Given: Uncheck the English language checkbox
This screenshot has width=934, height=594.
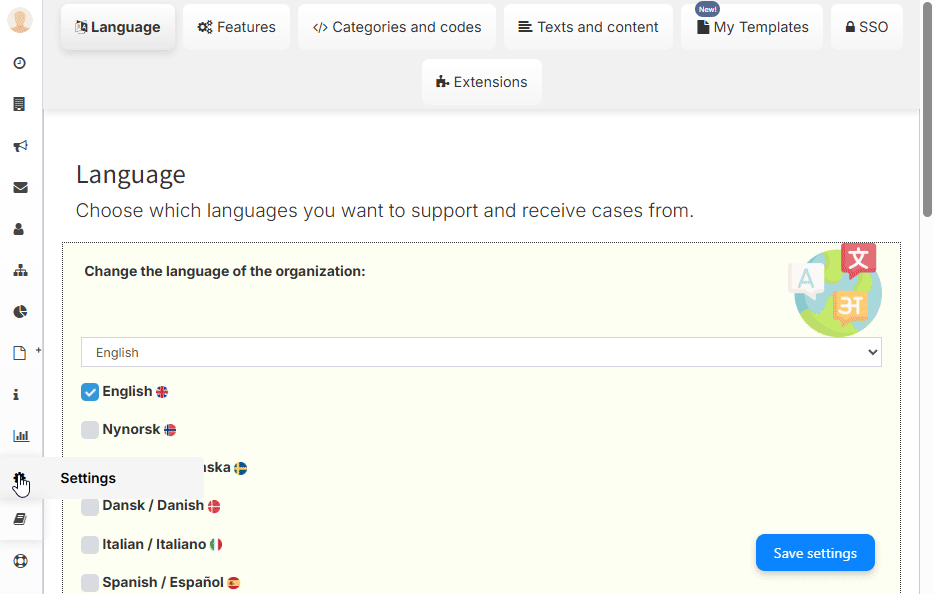Looking at the screenshot, I should click(90, 392).
